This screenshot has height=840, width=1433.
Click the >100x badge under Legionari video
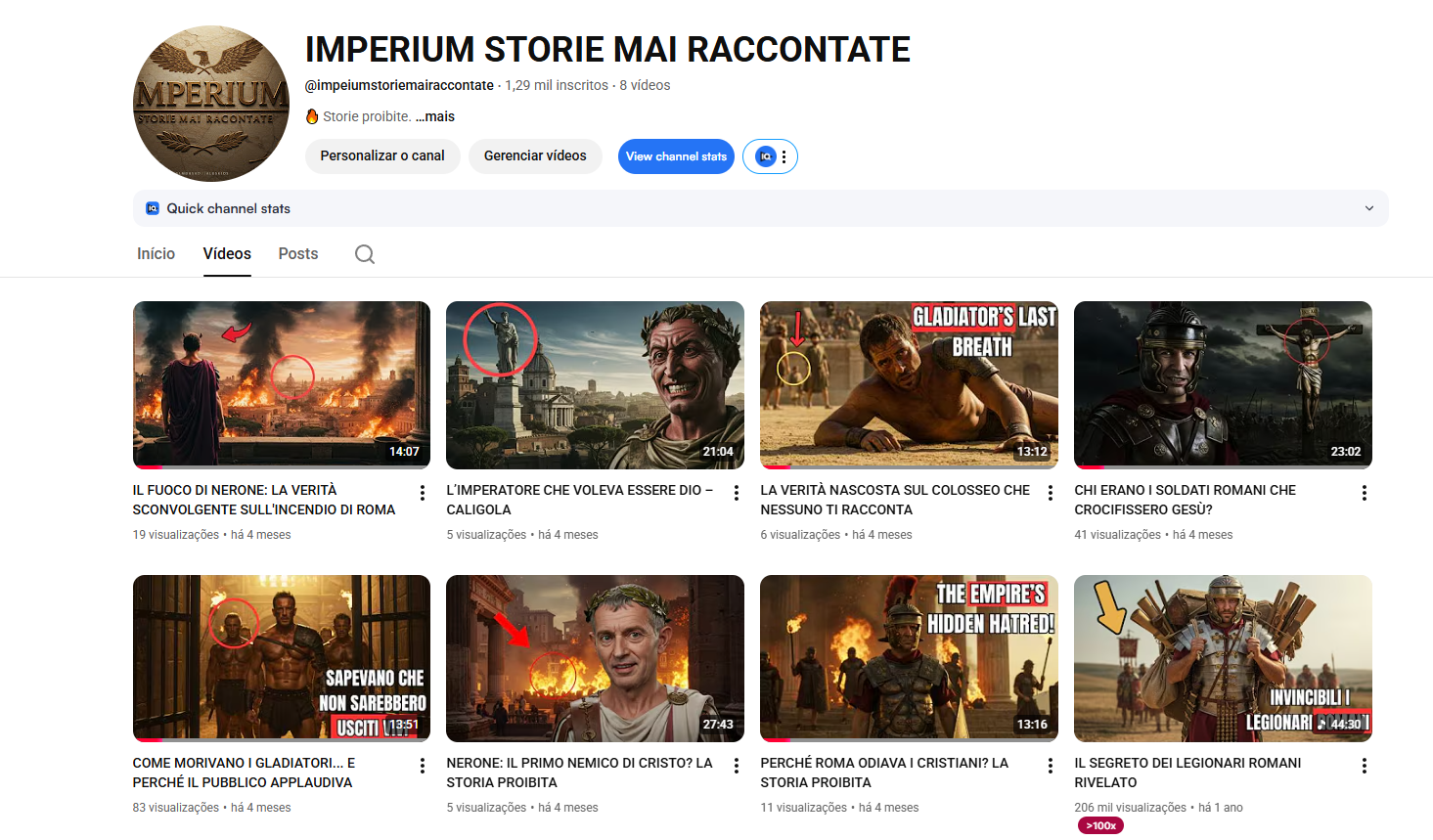[1101, 825]
